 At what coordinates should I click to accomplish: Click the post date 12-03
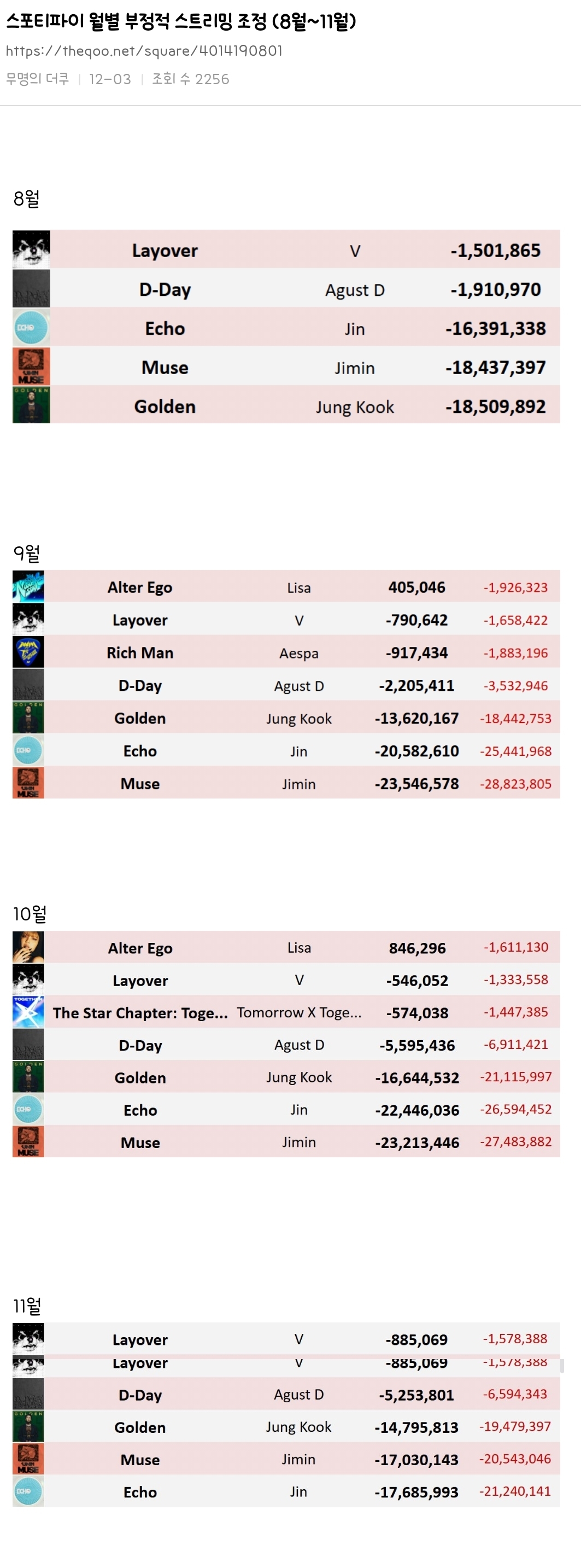(x=109, y=79)
